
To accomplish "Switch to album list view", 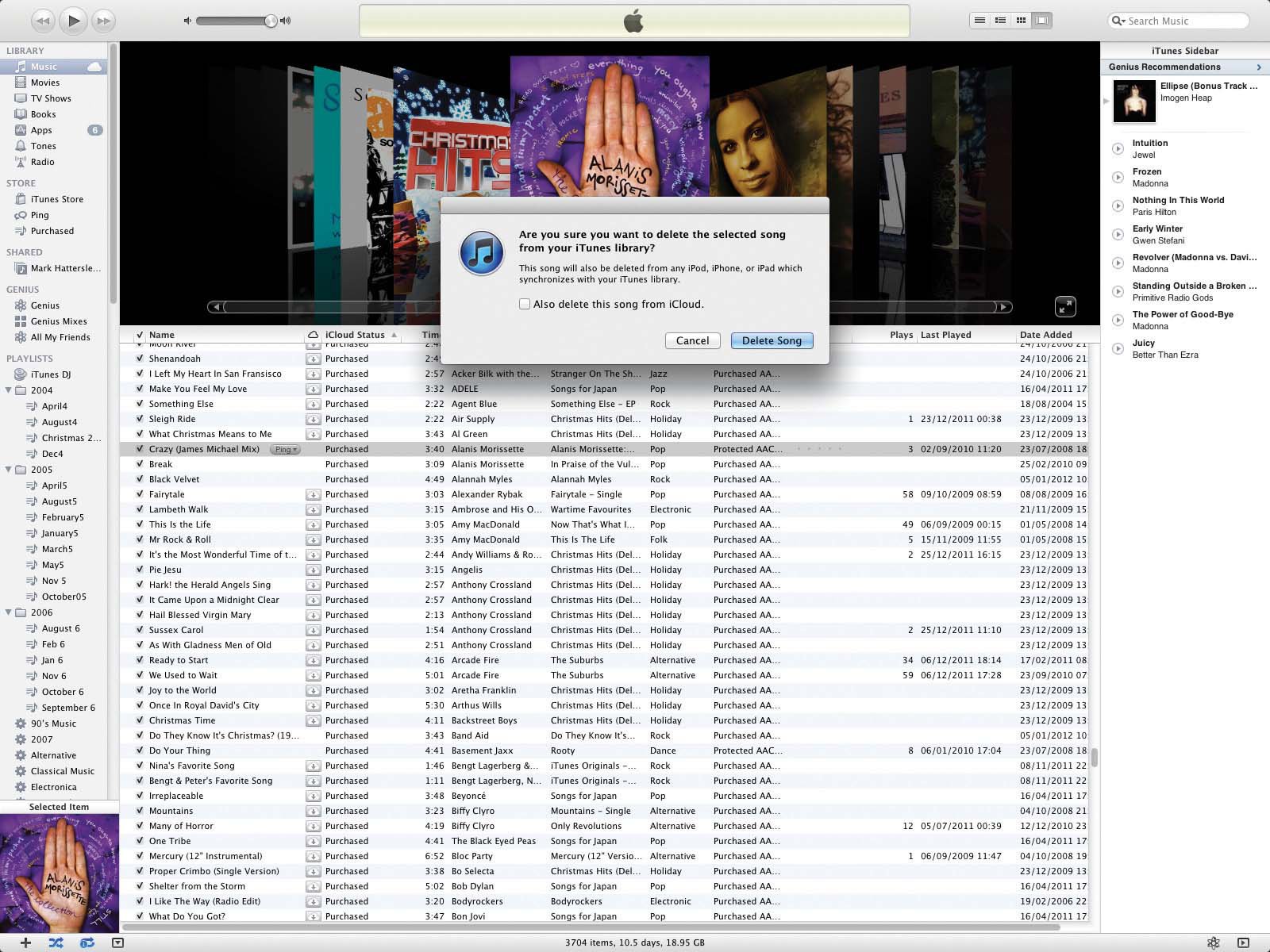I will pos(1001,21).
